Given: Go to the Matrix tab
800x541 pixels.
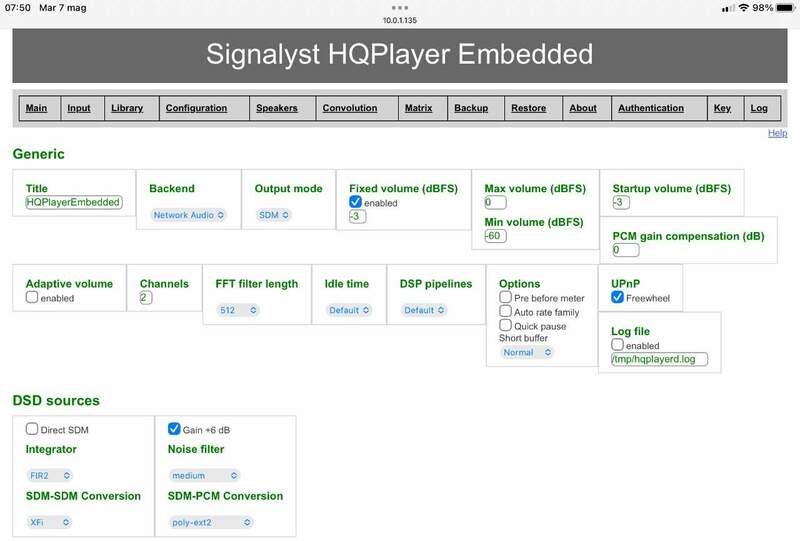Looking at the screenshot, I should click(418, 108).
